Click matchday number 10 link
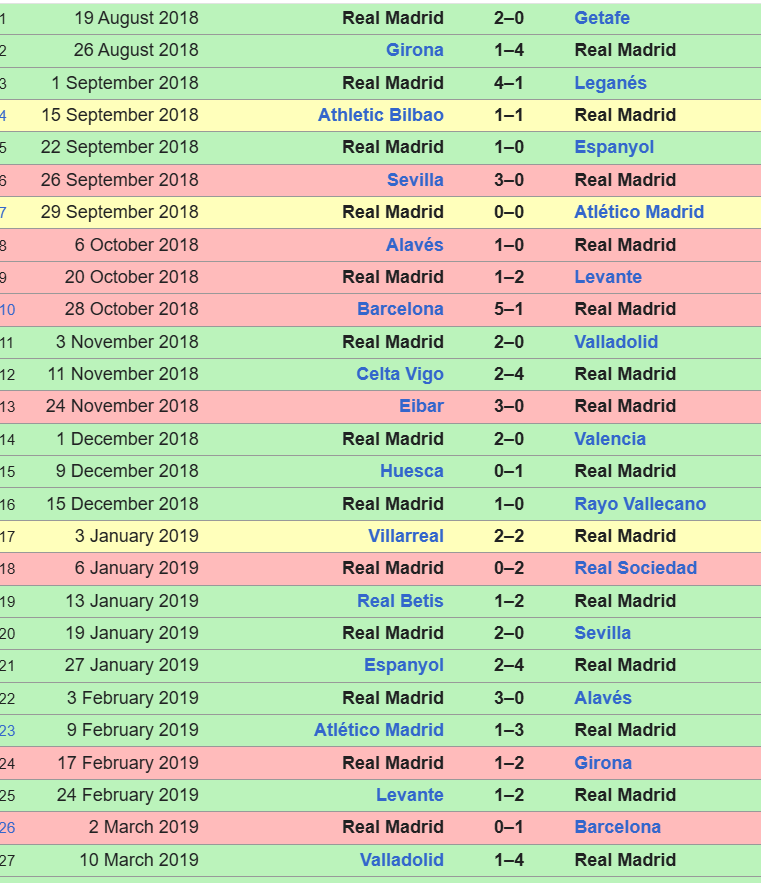 pos(7,310)
